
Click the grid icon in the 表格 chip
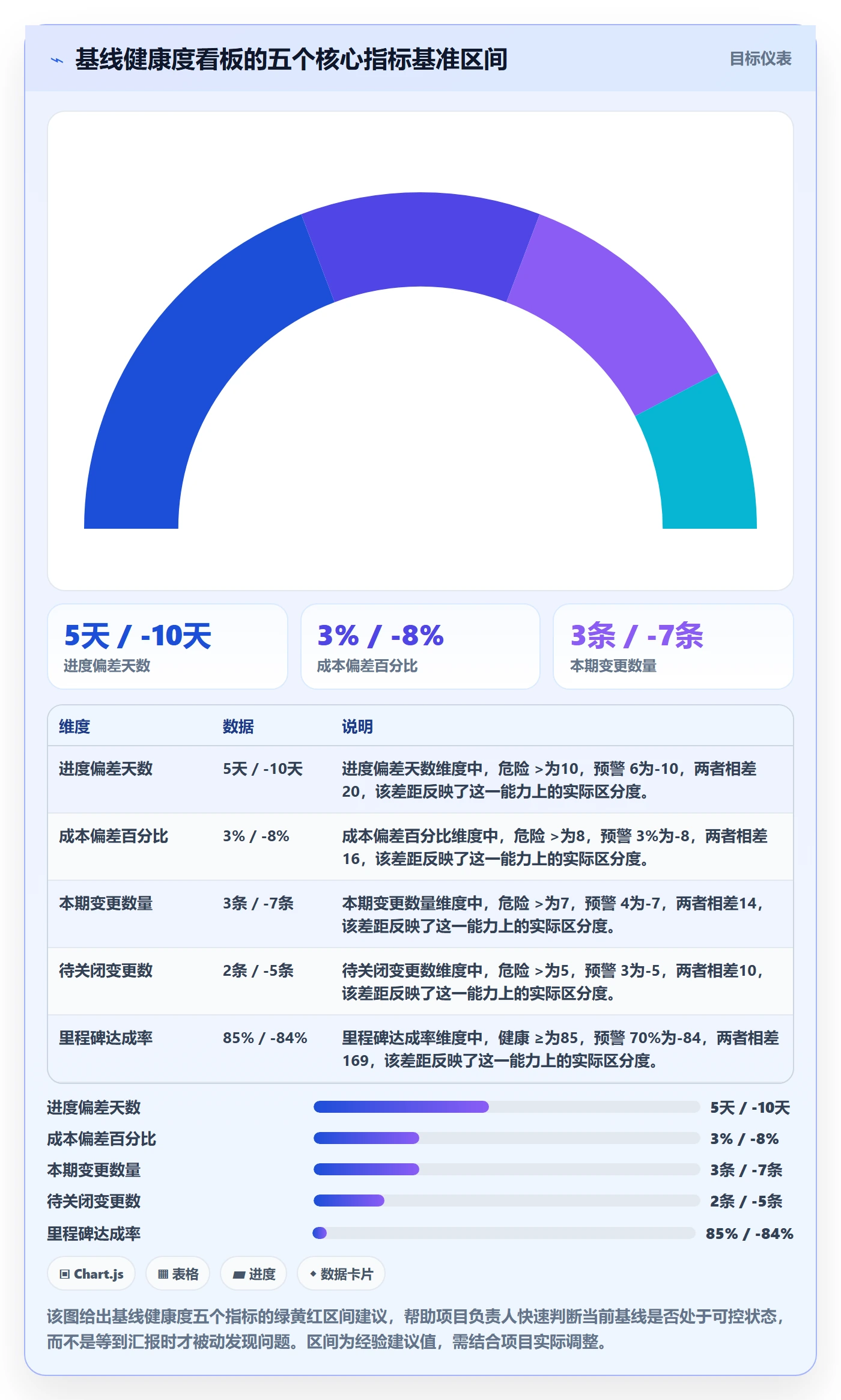click(163, 1274)
